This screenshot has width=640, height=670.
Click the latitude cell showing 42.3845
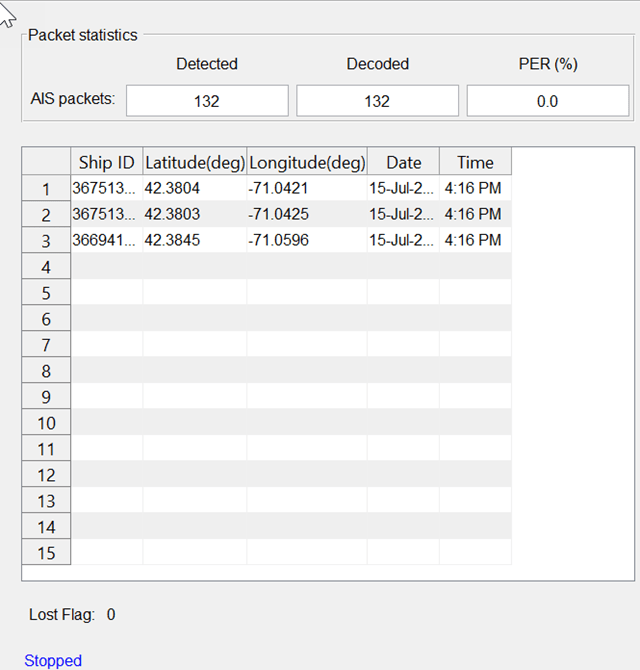coord(195,240)
